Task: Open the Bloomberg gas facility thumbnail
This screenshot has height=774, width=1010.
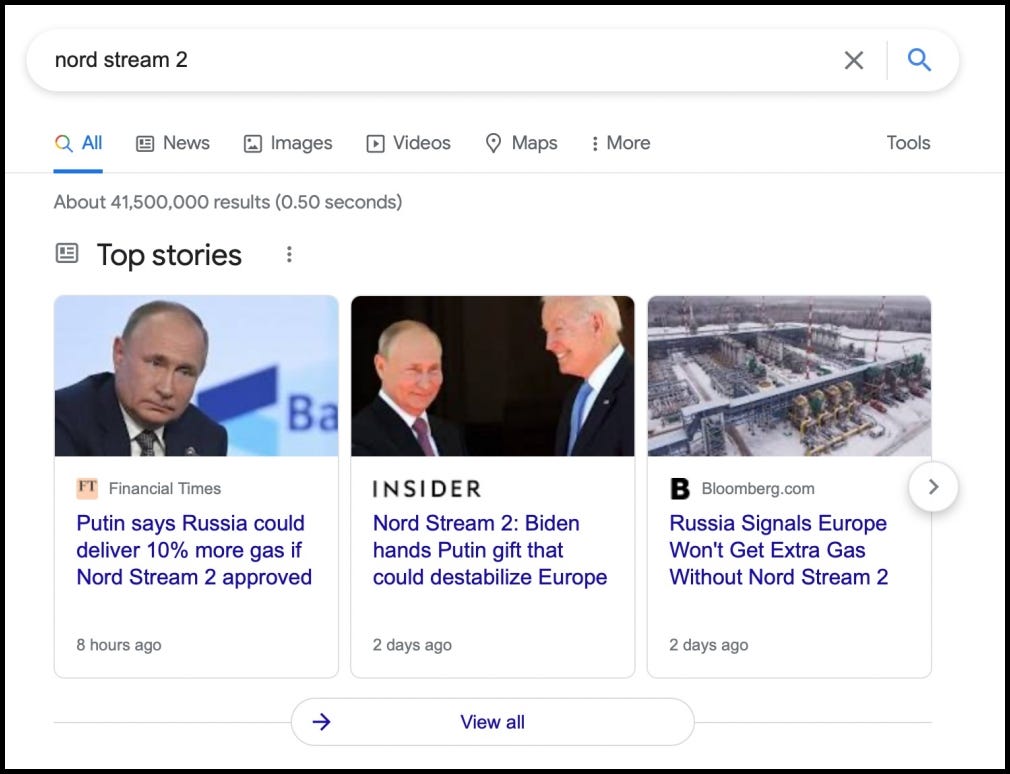Action: coord(789,376)
